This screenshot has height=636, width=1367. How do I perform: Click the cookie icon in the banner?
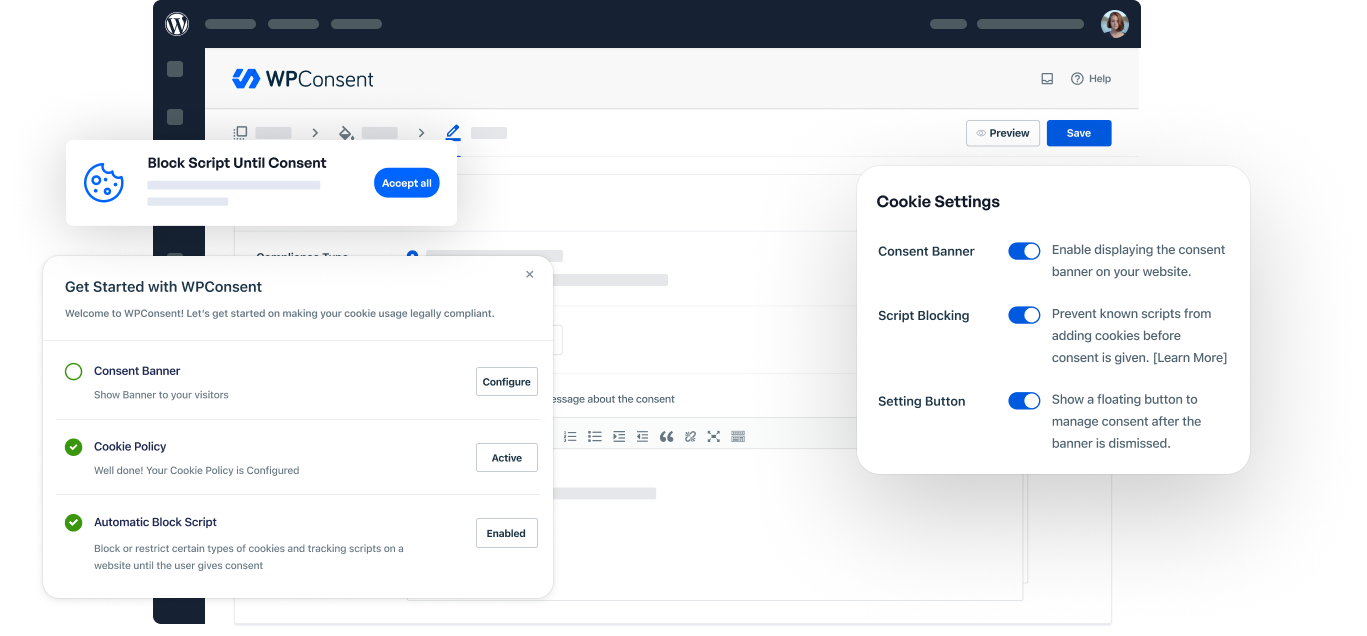pos(104,183)
